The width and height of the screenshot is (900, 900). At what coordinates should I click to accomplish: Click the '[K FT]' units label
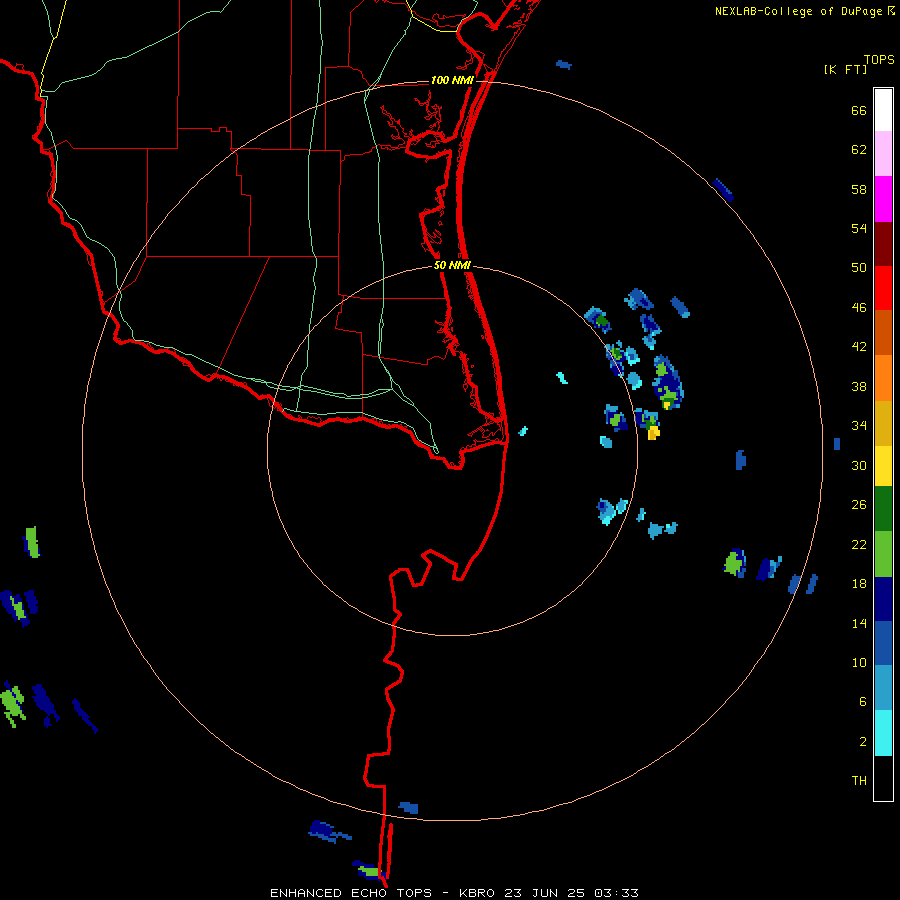coord(845,69)
